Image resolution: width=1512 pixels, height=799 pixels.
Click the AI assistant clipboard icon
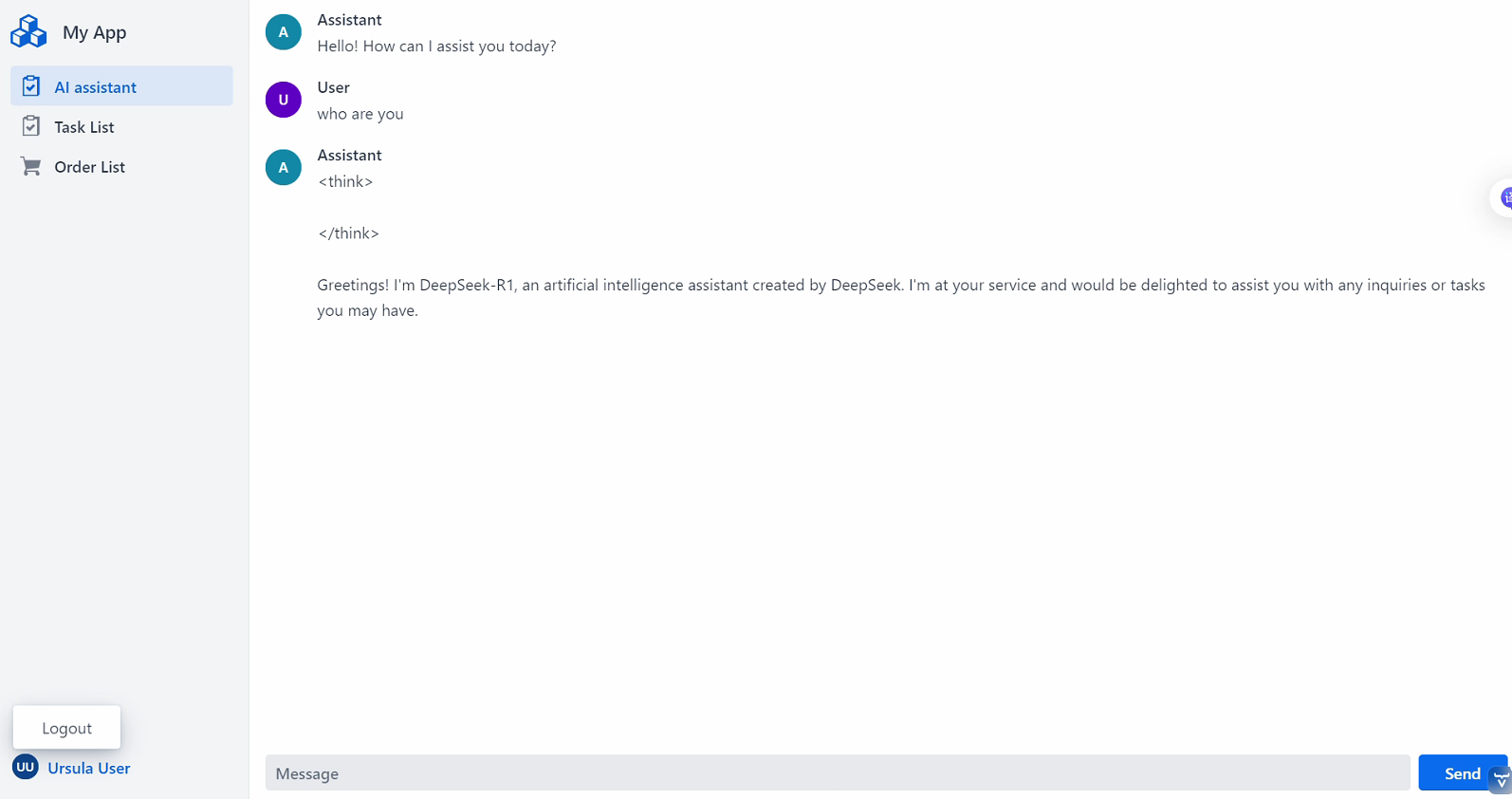point(31,86)
